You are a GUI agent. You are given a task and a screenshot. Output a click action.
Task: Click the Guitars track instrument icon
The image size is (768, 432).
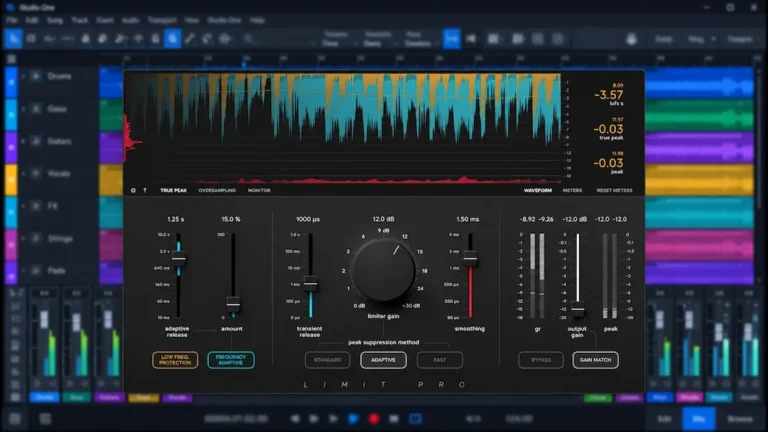pos(36,141)
